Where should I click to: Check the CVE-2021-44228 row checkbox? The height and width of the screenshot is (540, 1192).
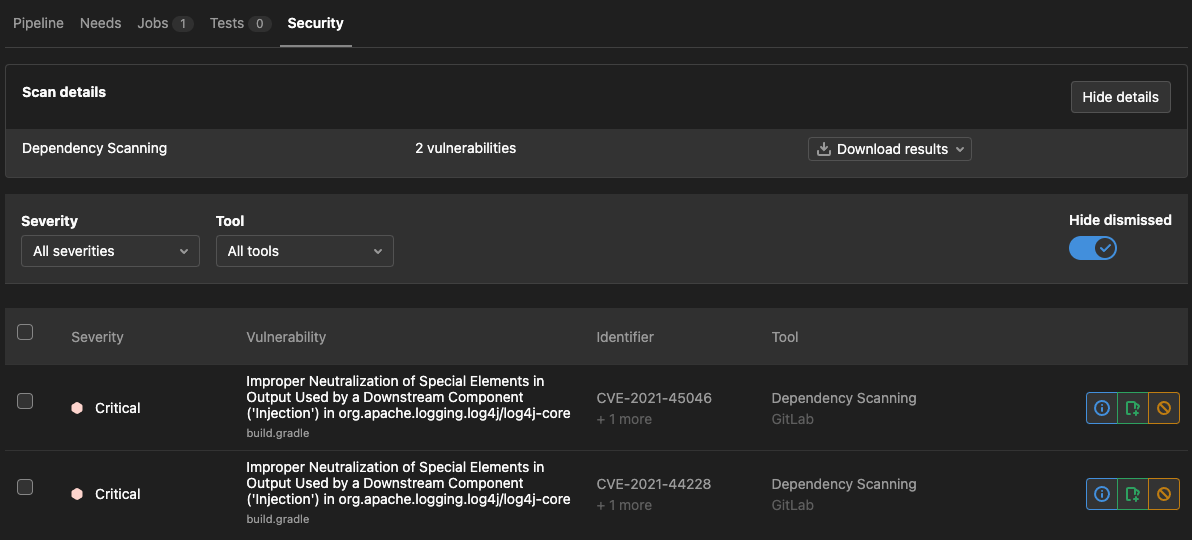click(25, 487)
